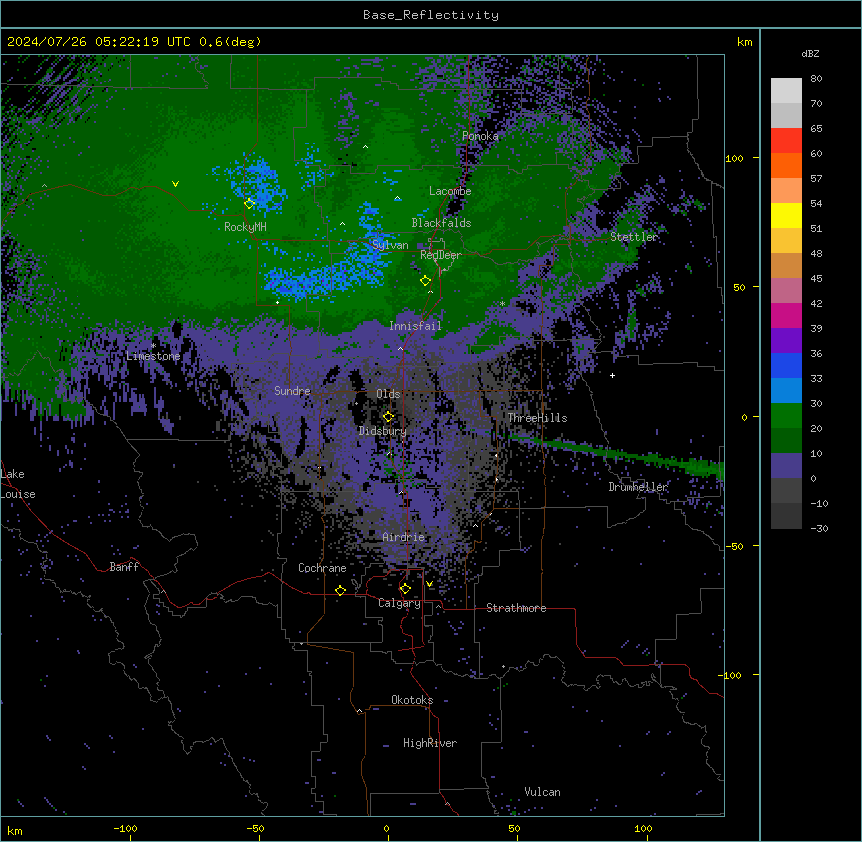This screenshot has height=842, width=862.
Task: Select the Vulcan label
Action: click(x=543, y=792)
